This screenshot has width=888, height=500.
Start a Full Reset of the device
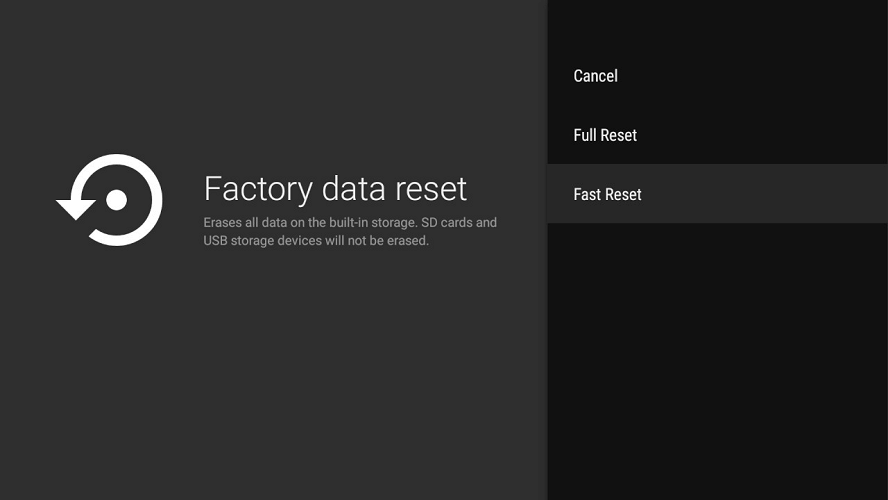pos(717,135)
